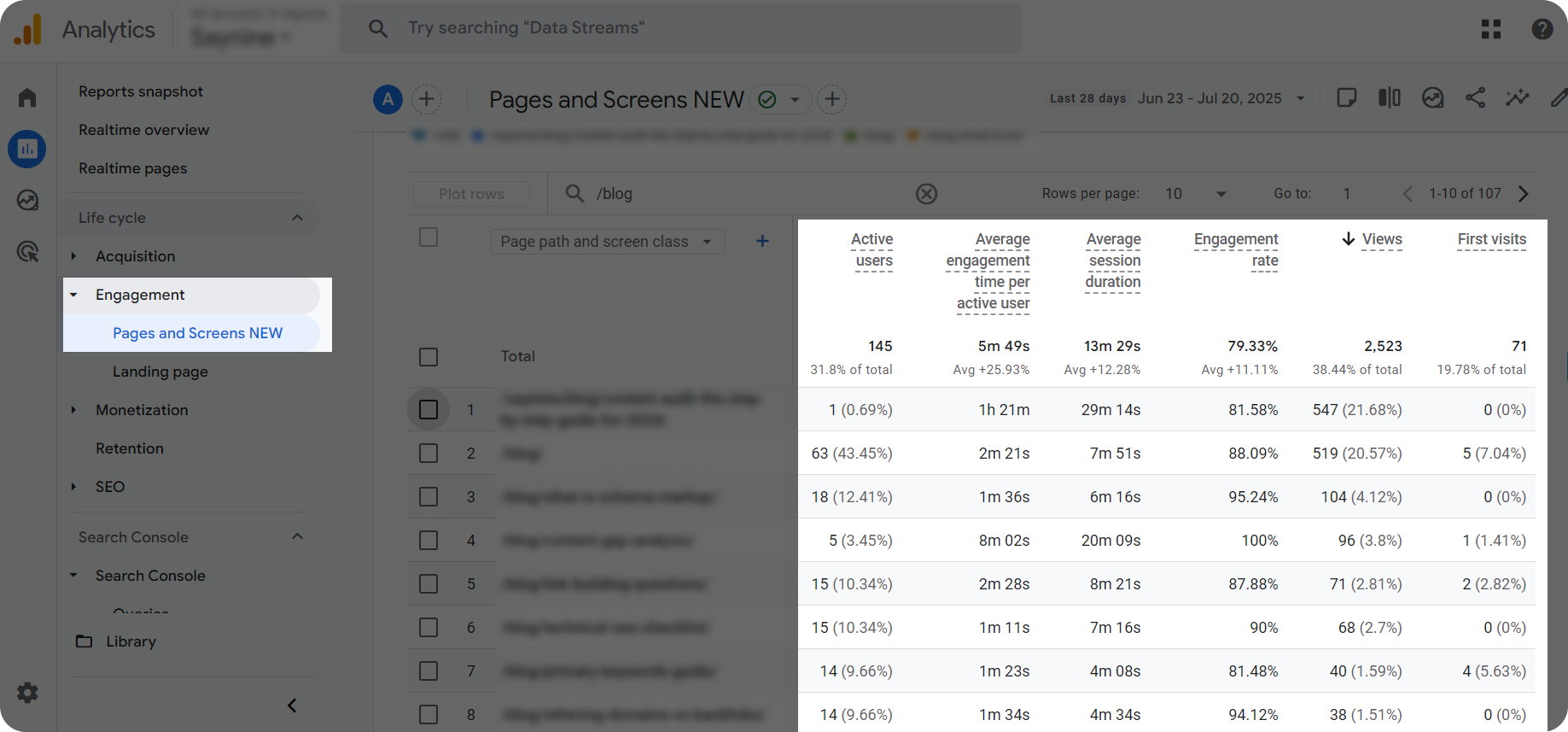Open Realtime overview

(143, 130)
